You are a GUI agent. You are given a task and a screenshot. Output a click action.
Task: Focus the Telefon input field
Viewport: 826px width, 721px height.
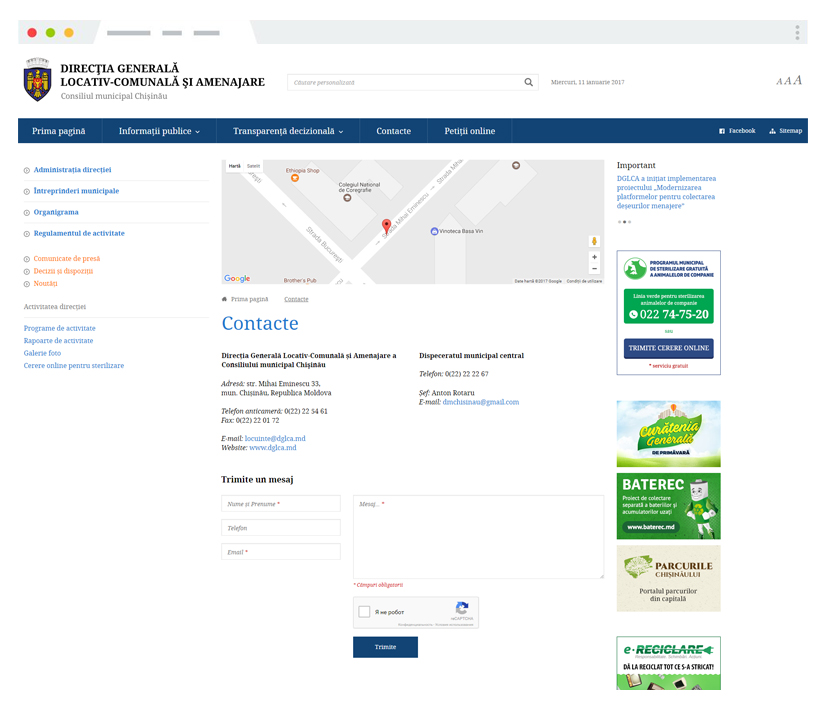(x=281, y=528)
